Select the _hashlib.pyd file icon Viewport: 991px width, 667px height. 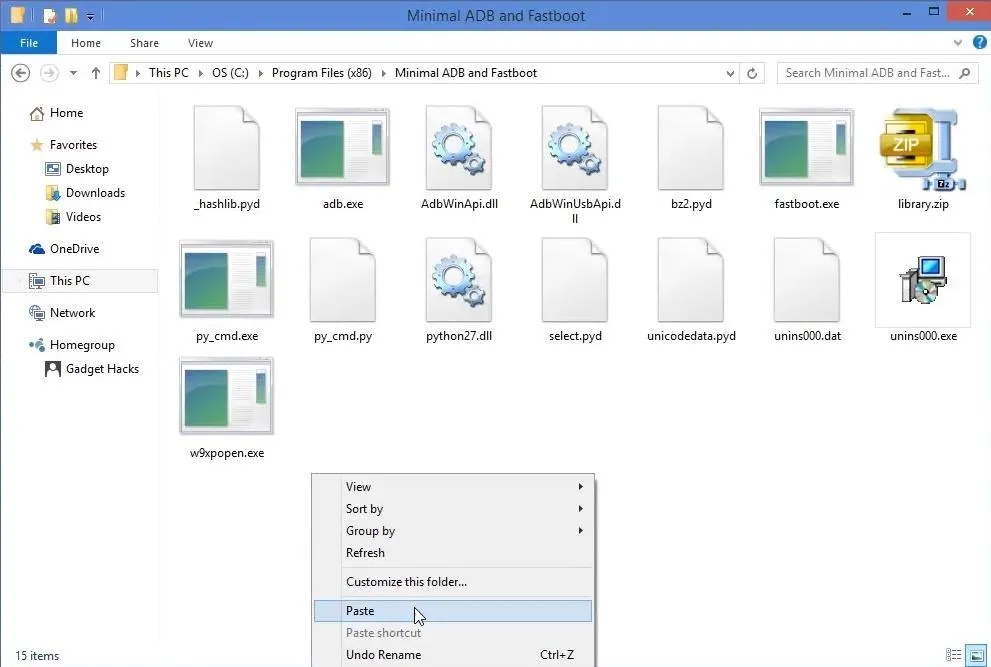pos(226,148)
